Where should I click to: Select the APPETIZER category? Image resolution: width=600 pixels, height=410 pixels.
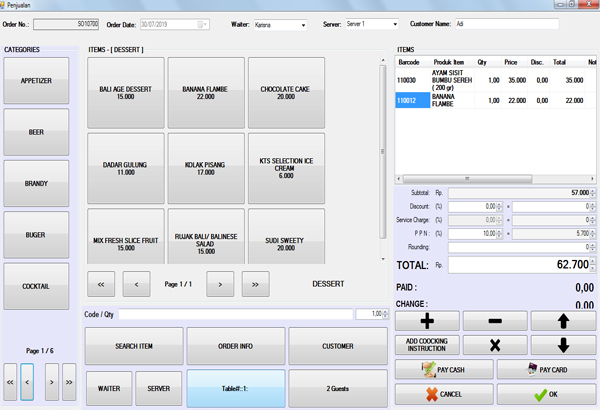click(x=37, y=80)
